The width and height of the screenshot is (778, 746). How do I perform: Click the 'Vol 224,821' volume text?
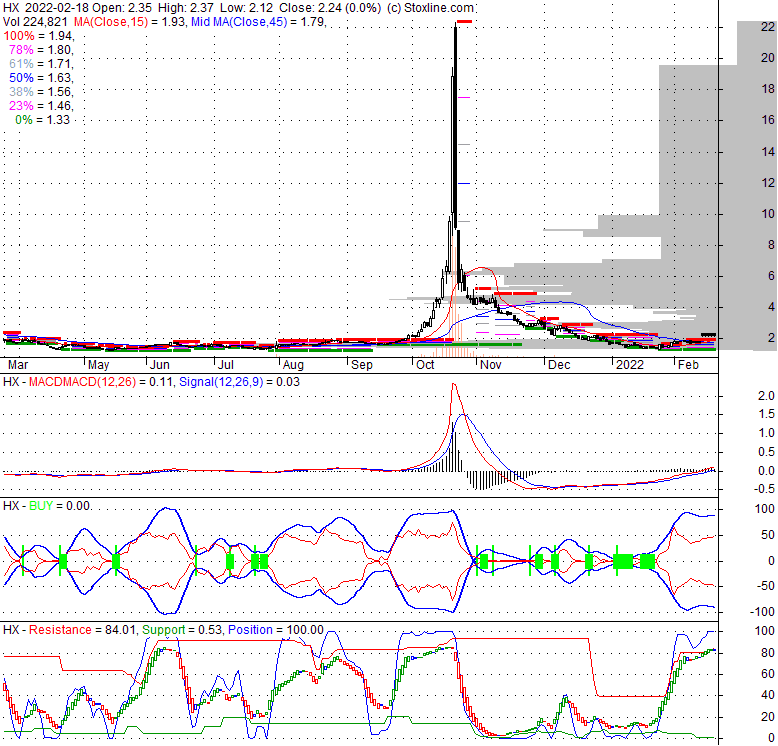click(35, 22)
